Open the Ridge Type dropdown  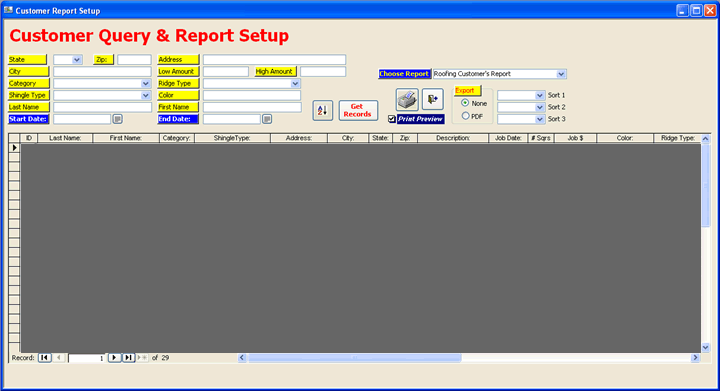click(x=295, y=84)
